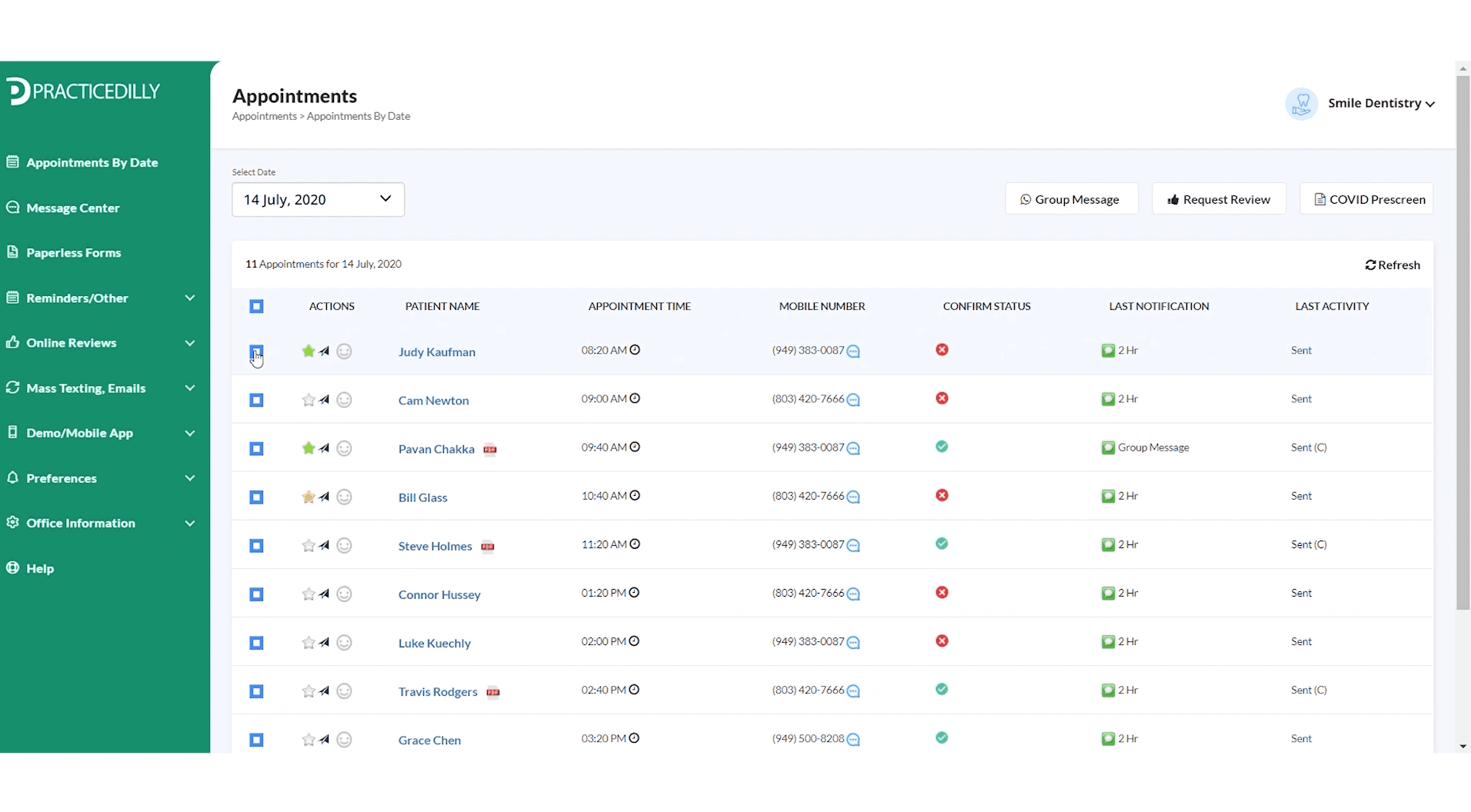Click the smiley icon for Steve Holmes
Image resolution: width=1471 pixels, height=812 pixels.
click(345, 545)
